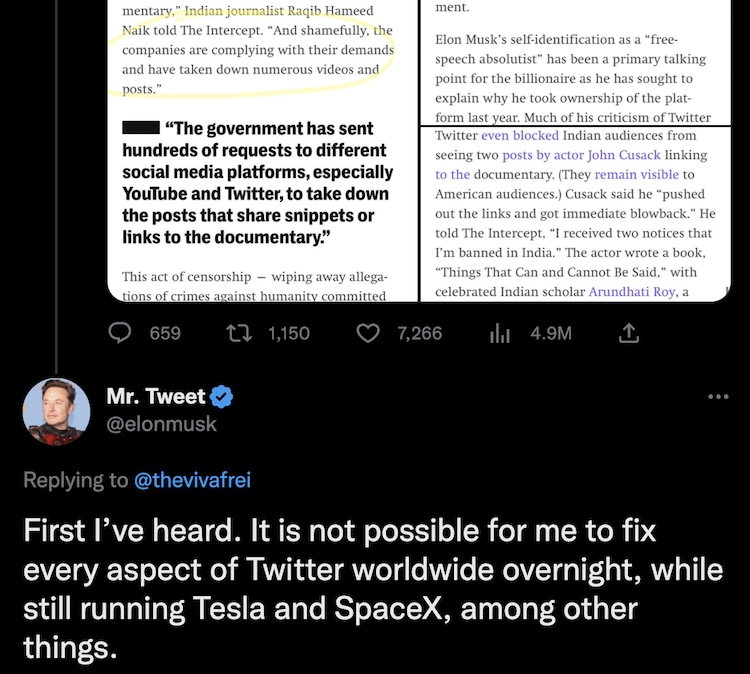Open tweet analytics via the bar chart icon

(x=500, y=333)
